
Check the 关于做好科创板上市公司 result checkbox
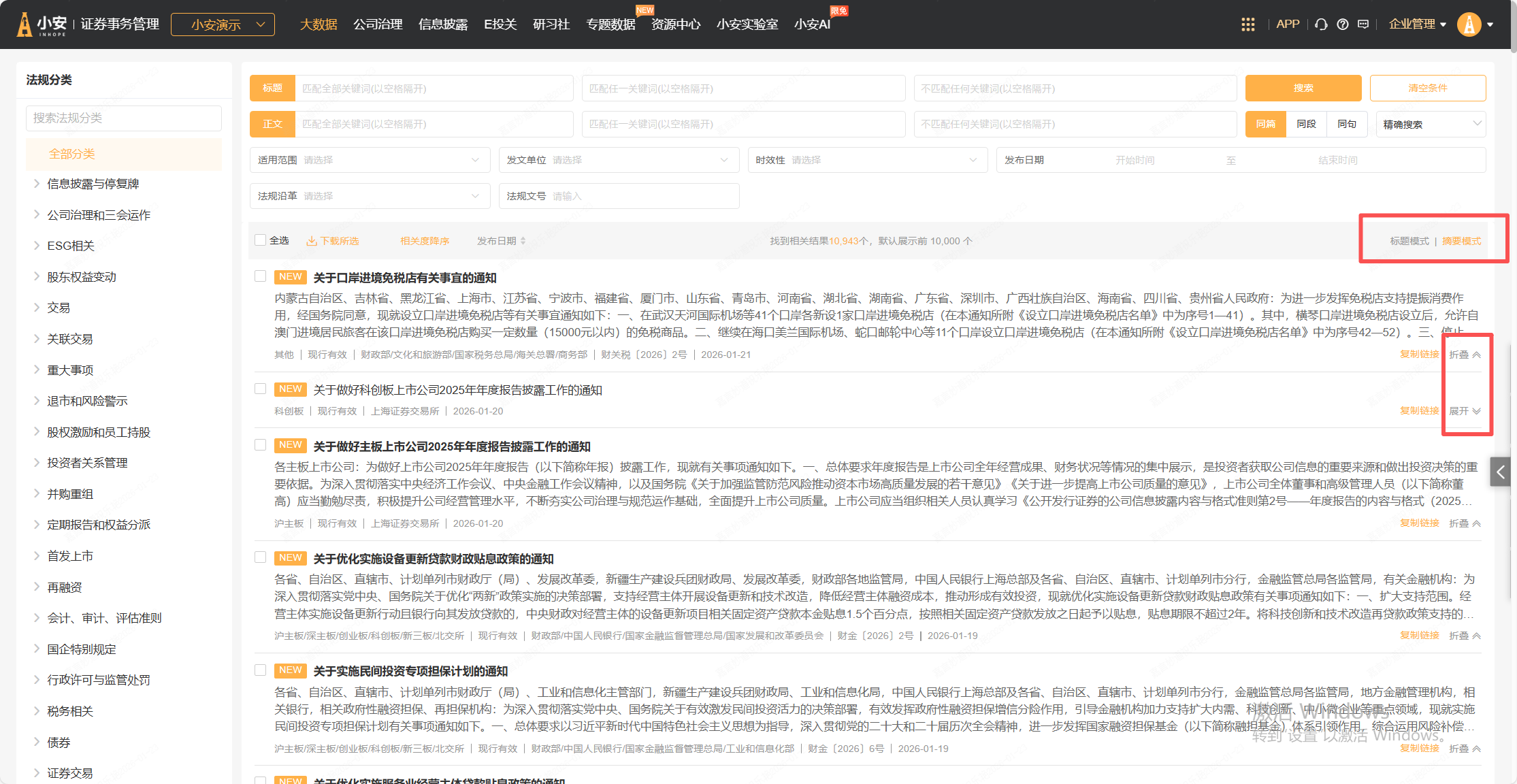click(x=260, y=389)
